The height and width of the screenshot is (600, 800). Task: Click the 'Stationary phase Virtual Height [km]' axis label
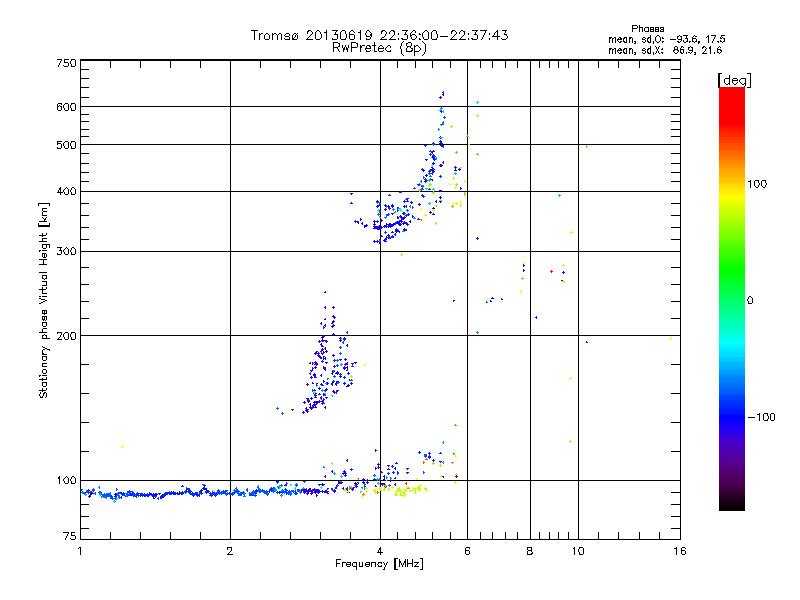(x=44, y=300)
